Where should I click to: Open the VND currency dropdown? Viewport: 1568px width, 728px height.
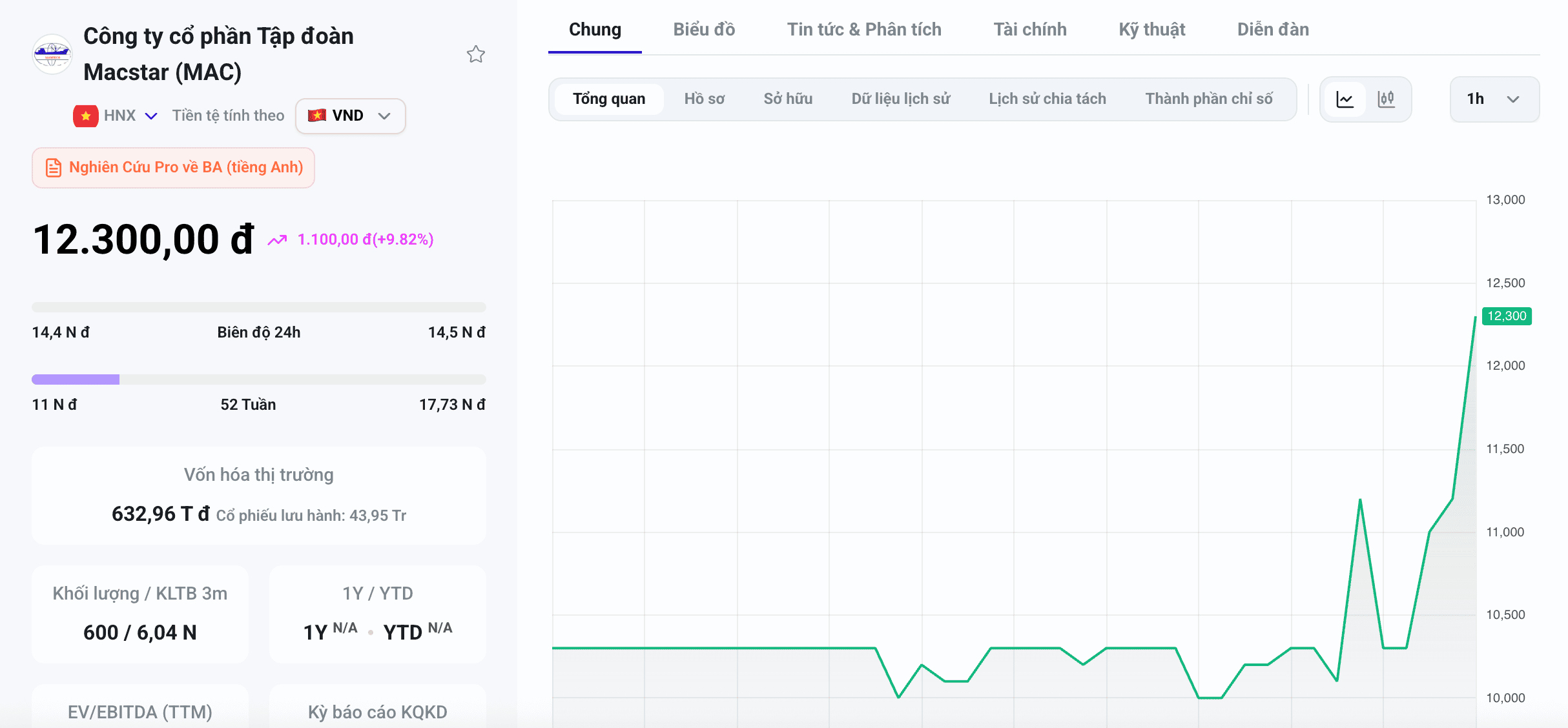click(x=351, y=116)
